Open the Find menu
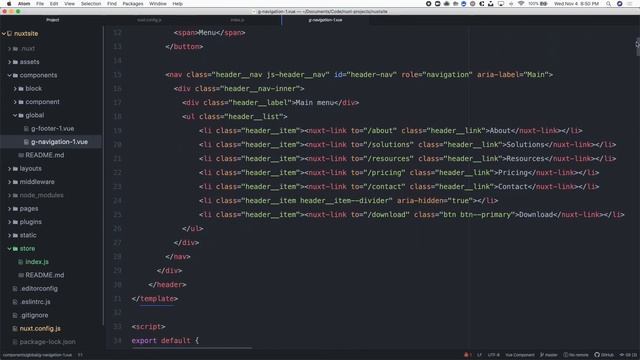The height and width of the screenshot is (360, 640). coord(112,4)
